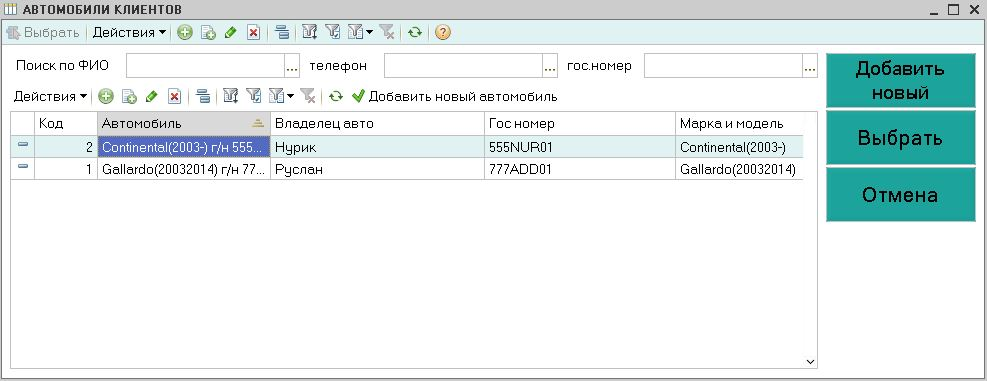The width and height of the screenshot is (987, 381).
Task: Click Добавить новый автомобиль with green checkmark
Action: coord(454,96)
